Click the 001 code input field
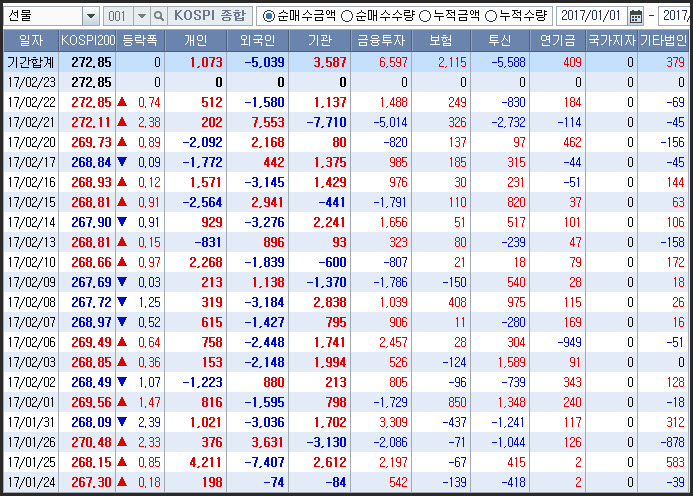This screenshot has height=496, width=693. 118,16
